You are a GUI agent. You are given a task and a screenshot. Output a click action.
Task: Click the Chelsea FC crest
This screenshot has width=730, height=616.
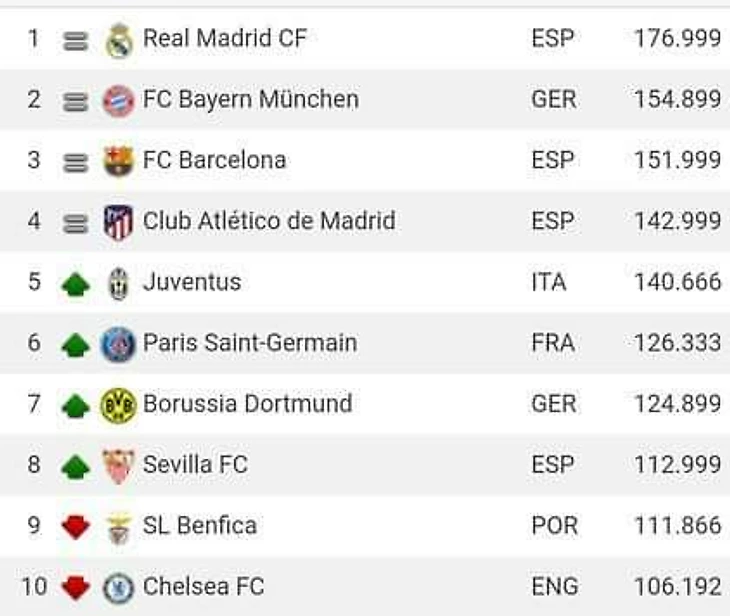(x=118, y=588)
